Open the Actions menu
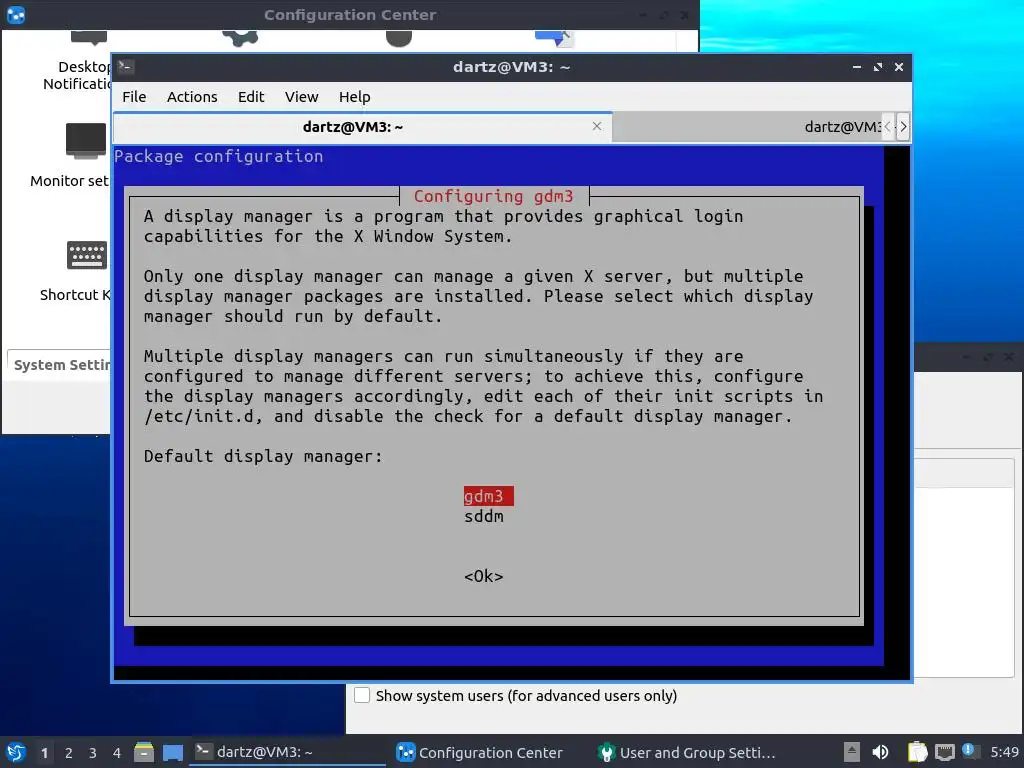 (192, 97)
